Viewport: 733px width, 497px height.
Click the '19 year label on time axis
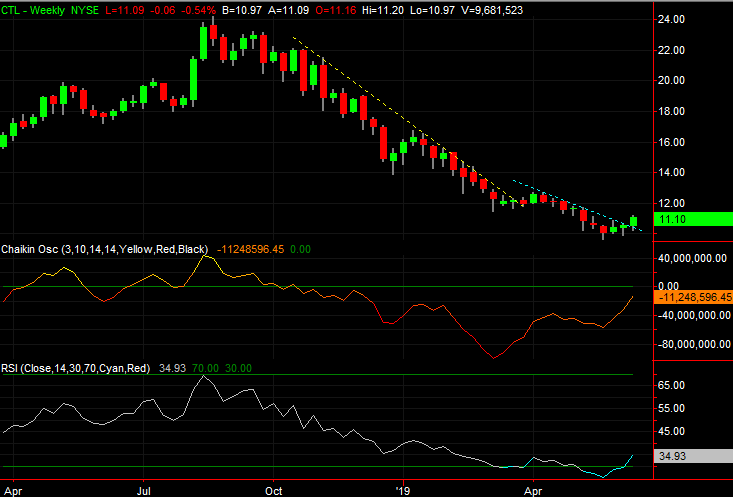[403, 491]
